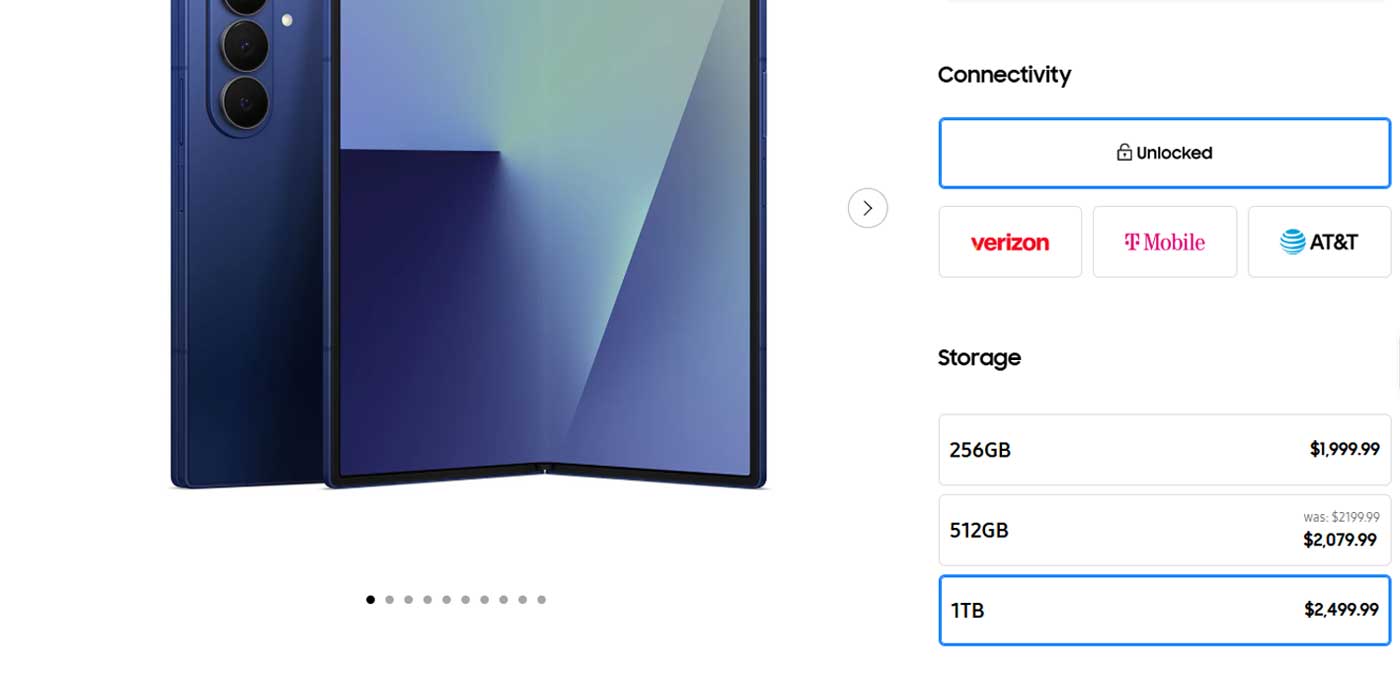Image resolution: width=1400 pixels, height=700 pixels.
Task: View the fifth carousel dot image
Action: (446, 600)
